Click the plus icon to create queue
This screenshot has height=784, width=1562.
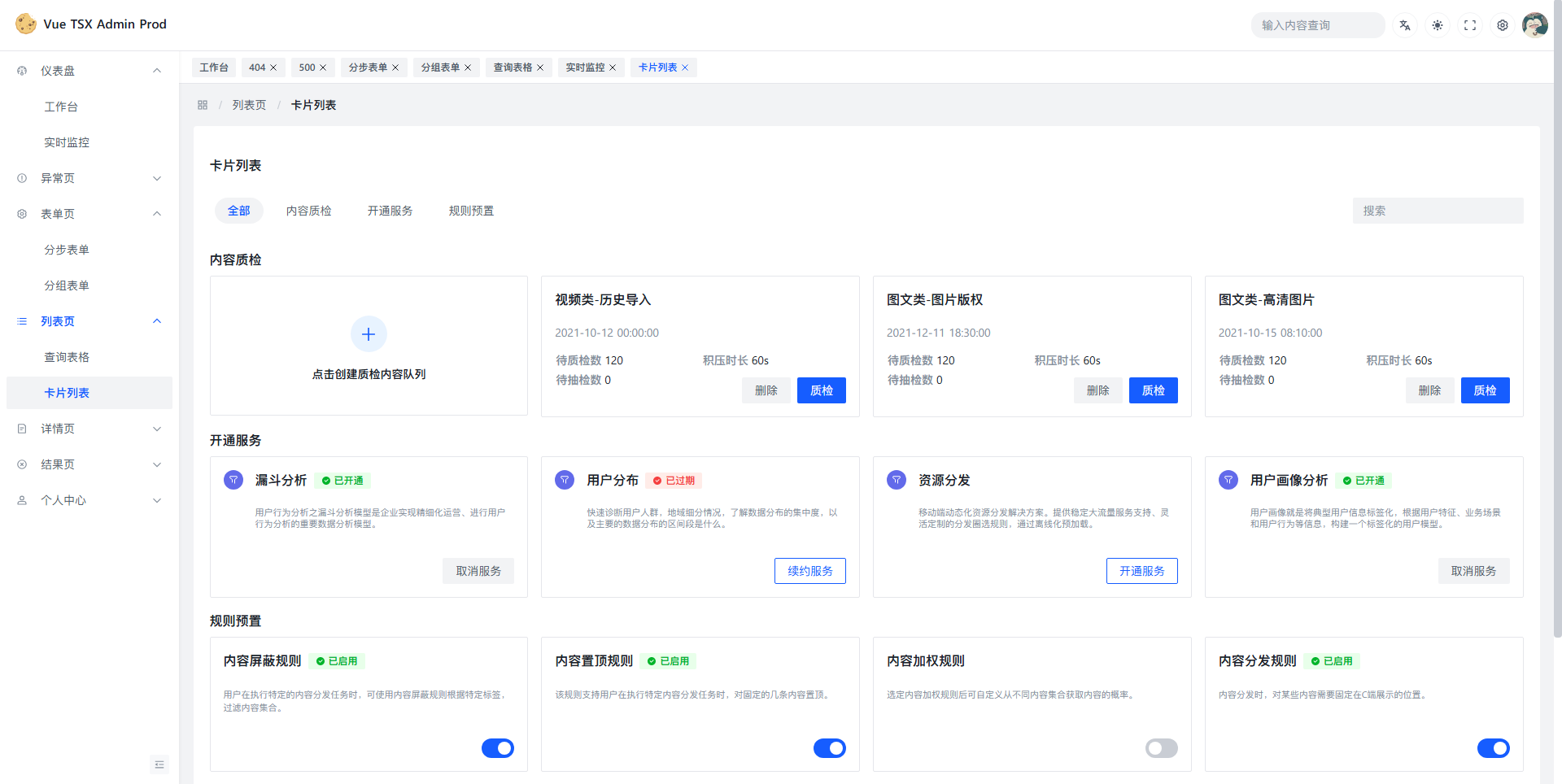coord(369,334)
